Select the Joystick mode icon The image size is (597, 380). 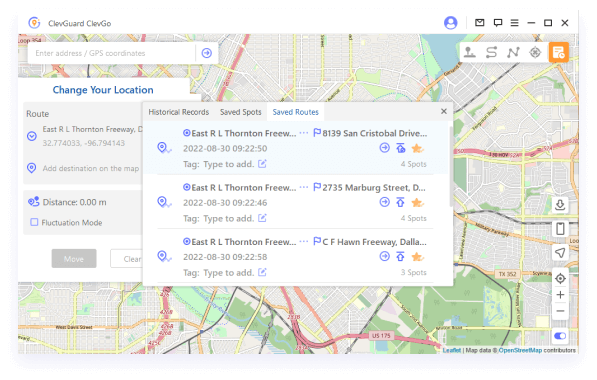pyautogui.click(x=535, y=52)
